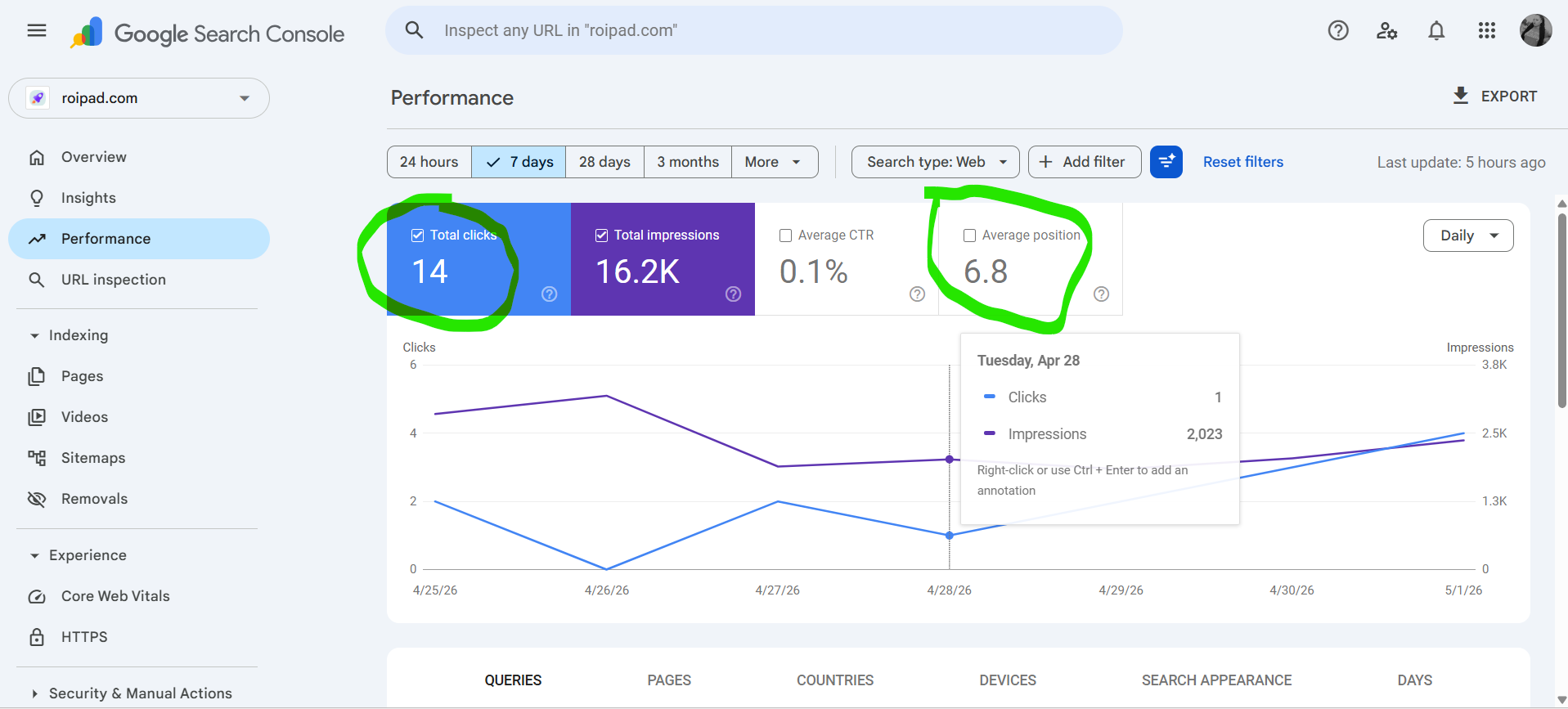Select the 24 hours date range
This screenshot has width=1568, height=709.
pyautogui.click(x=429, y=162)
